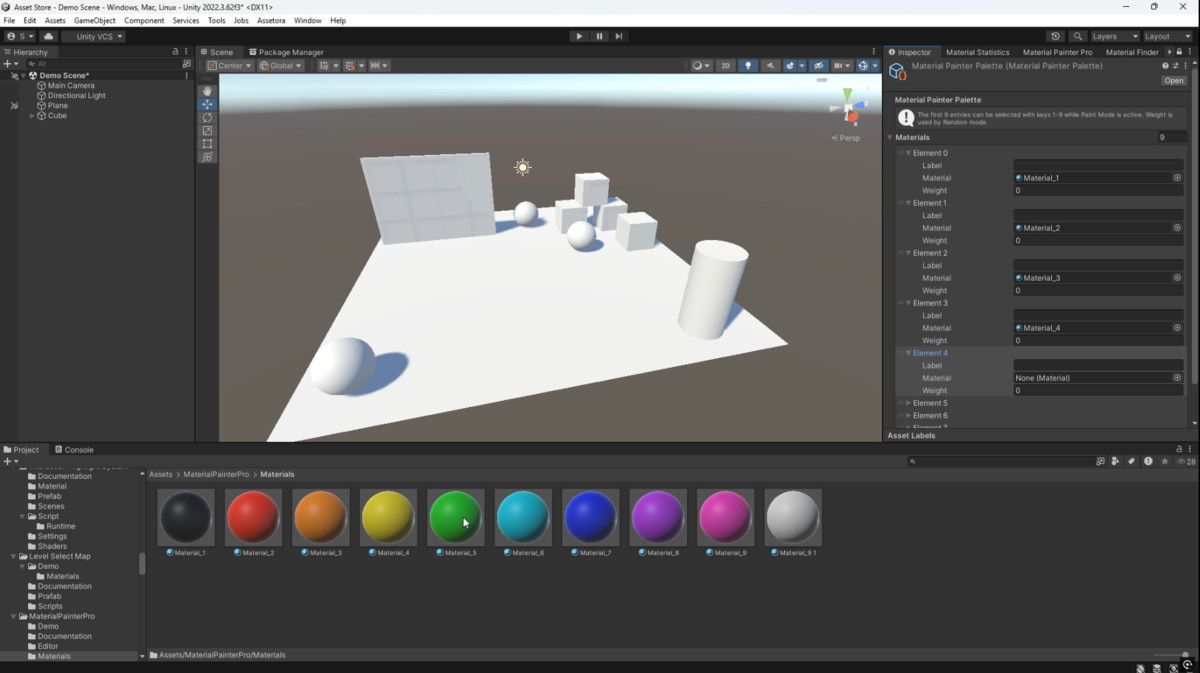Click the Materials array size field
Image resolution: width=1200 pixels, height=673 pixels.
[1171, 137]
